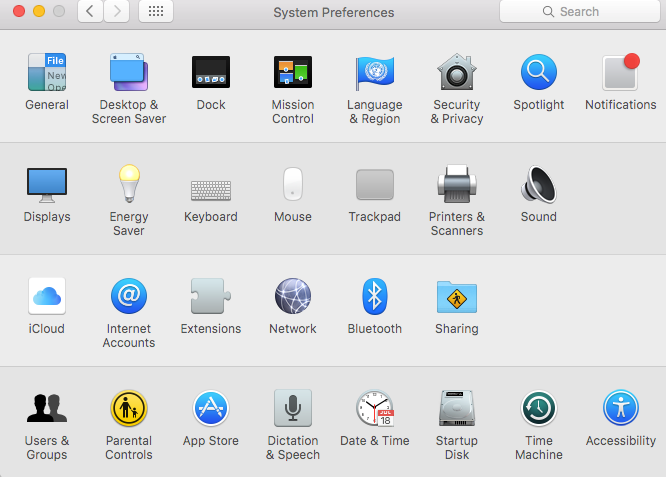This screenshot has height=477, width=666.
Task: Click in the Search field
Action: coord(580,11)
